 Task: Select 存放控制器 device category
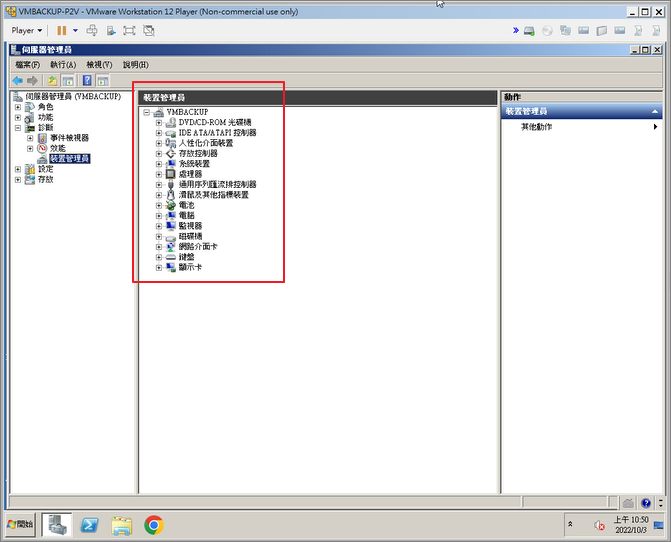pyautogui.click(x=198, y=153)
